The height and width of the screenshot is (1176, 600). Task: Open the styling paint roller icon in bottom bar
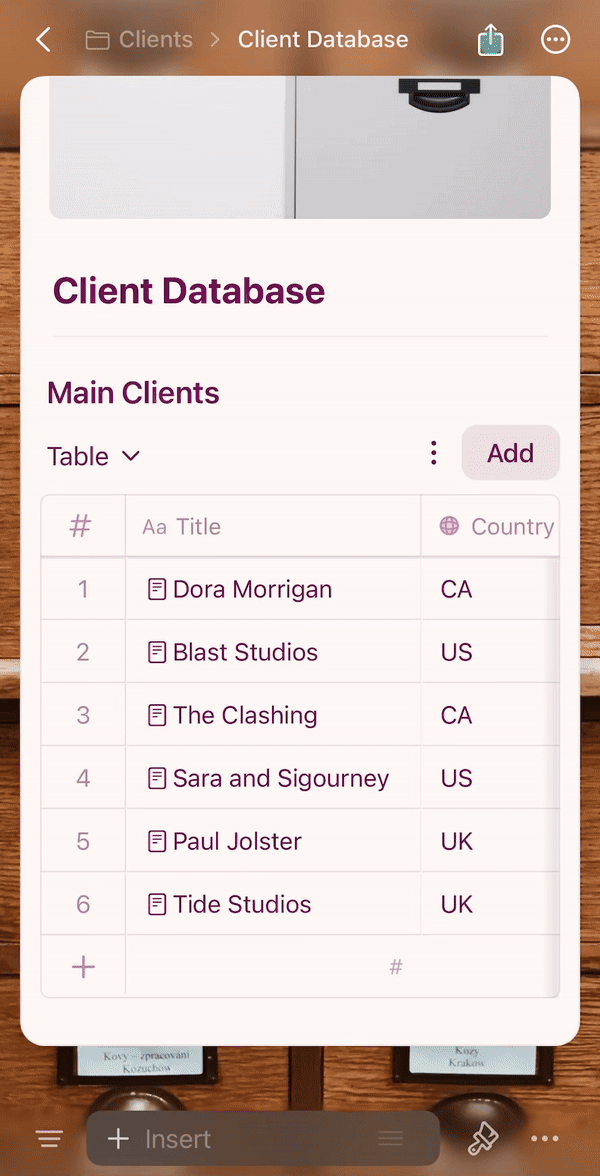coord(483,1138)
